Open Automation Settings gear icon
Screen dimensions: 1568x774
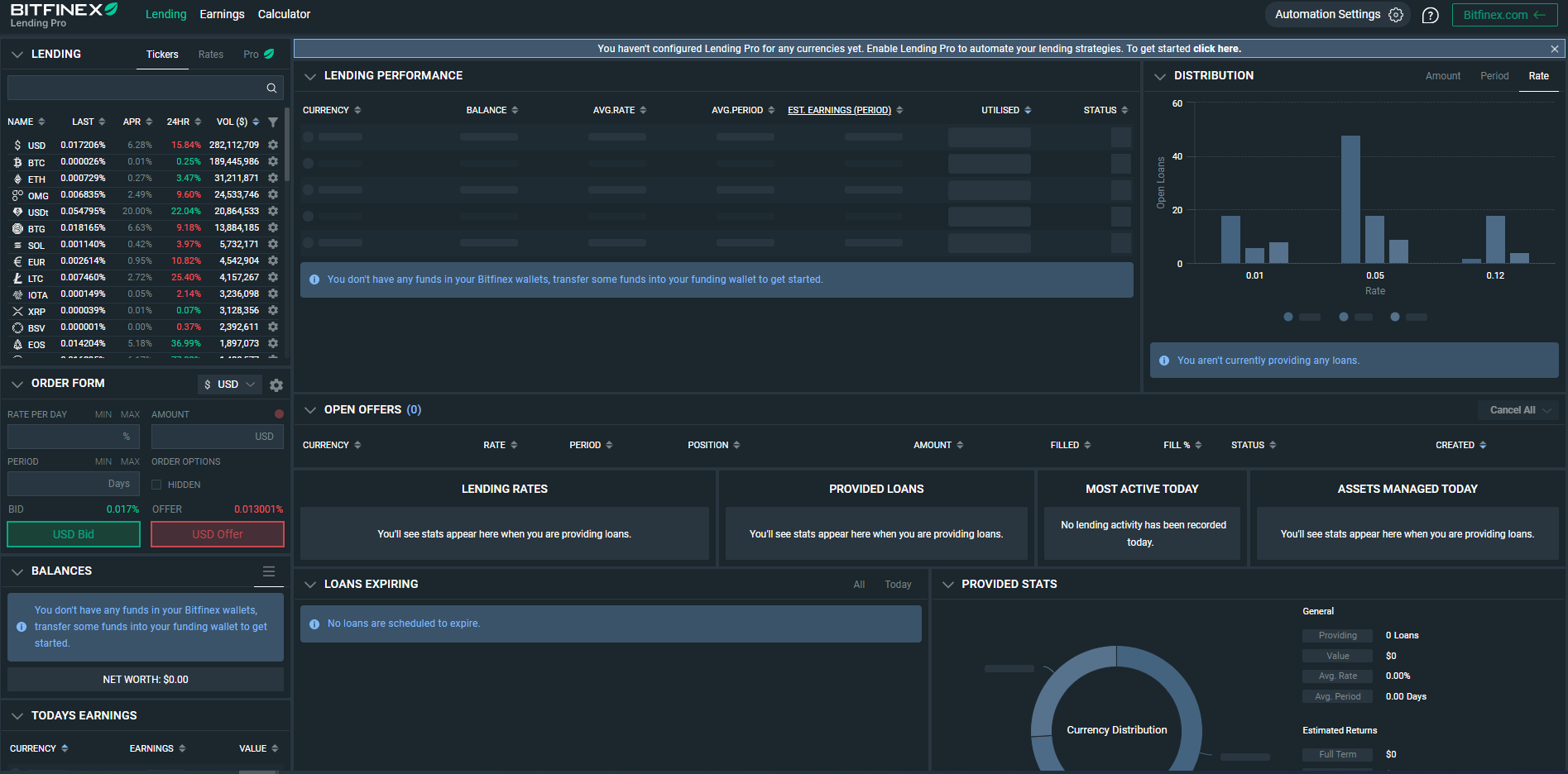coord(1396,15)
